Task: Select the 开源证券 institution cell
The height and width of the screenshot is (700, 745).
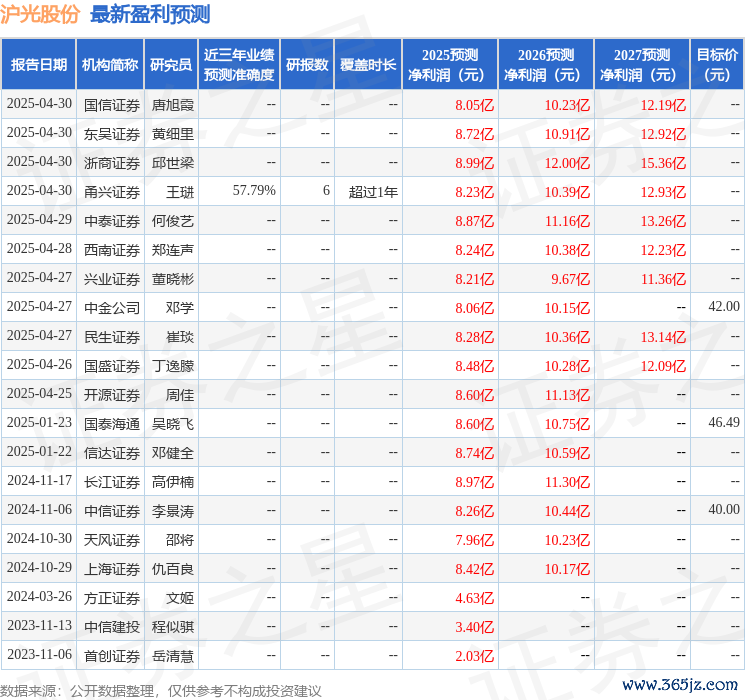Action: tap(112, 395)
